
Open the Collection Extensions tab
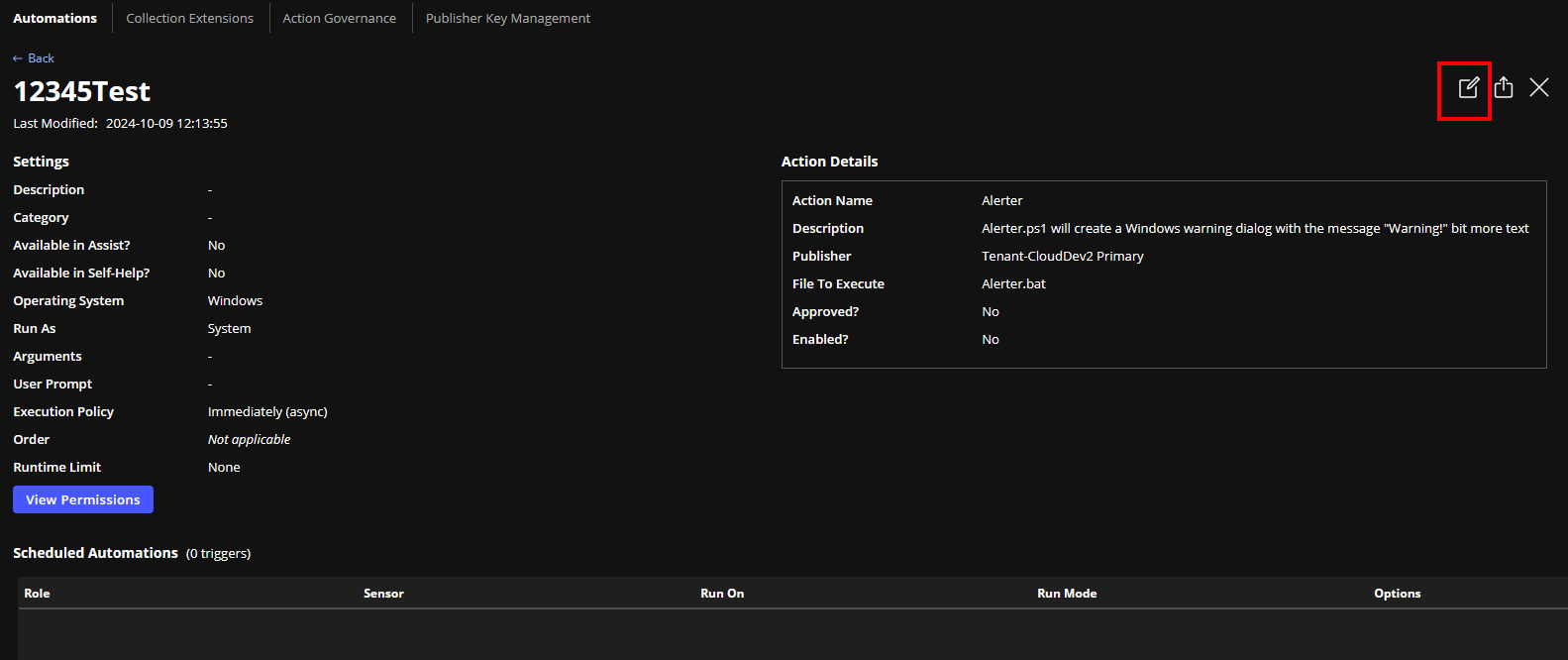coord(189,18)
